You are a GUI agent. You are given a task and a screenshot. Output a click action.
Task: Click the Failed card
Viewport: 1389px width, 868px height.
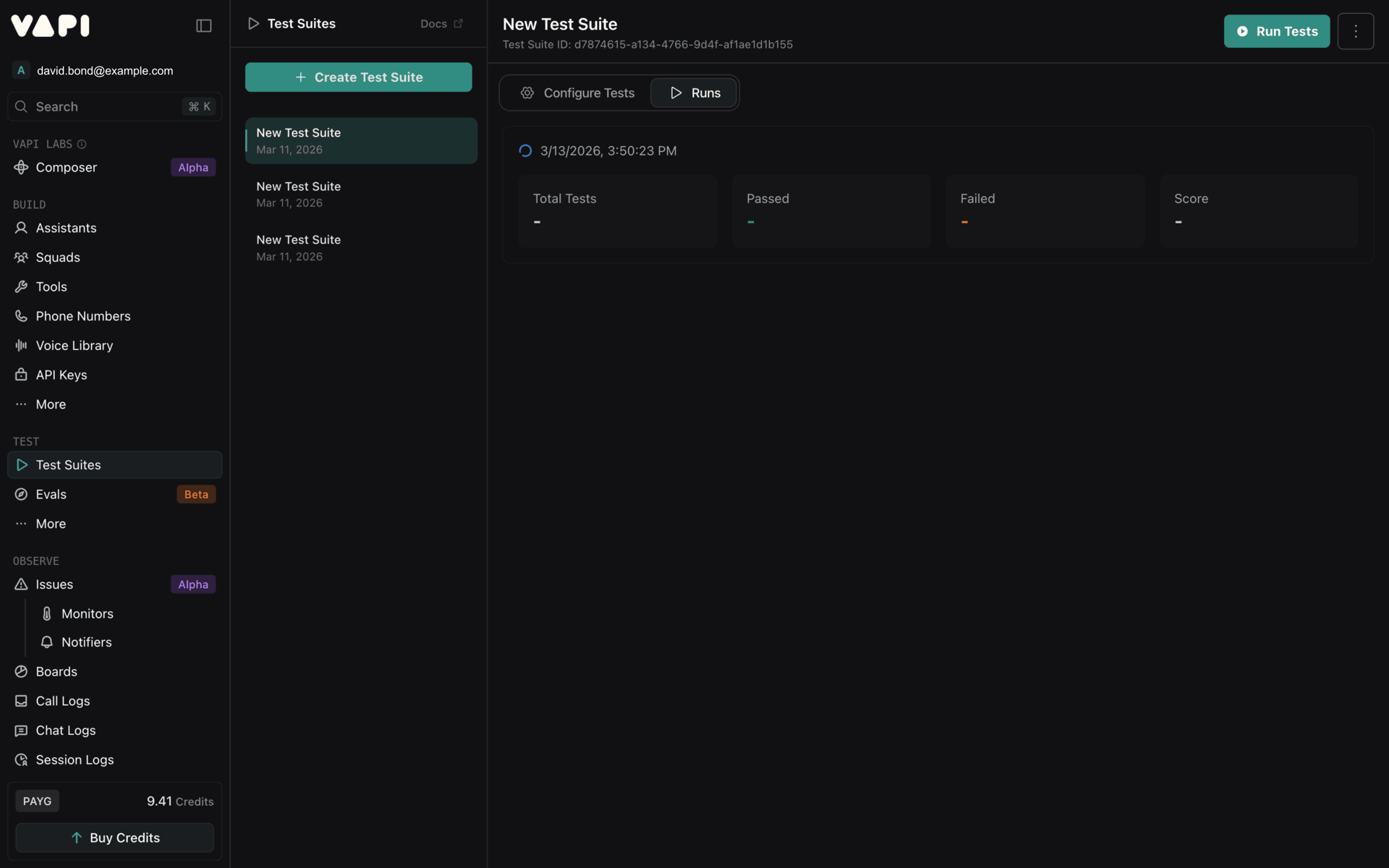pos(1045,210)
